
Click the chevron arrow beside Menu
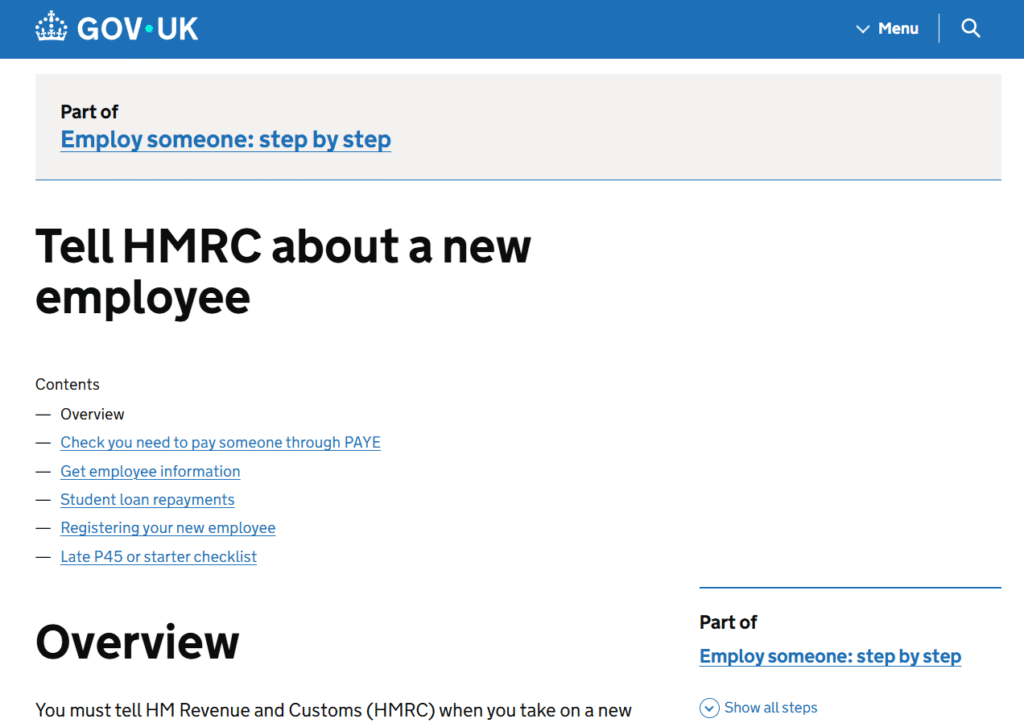tap(863, 29)
